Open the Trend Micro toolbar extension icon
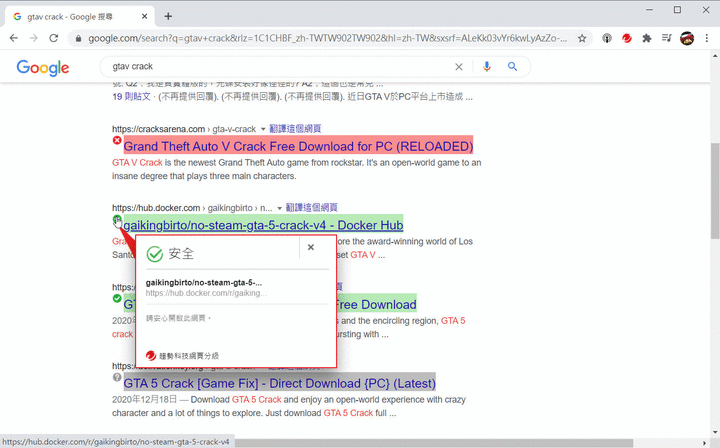Image resolution: width=720 pixels, height=448 pixels. click(627, 38)
